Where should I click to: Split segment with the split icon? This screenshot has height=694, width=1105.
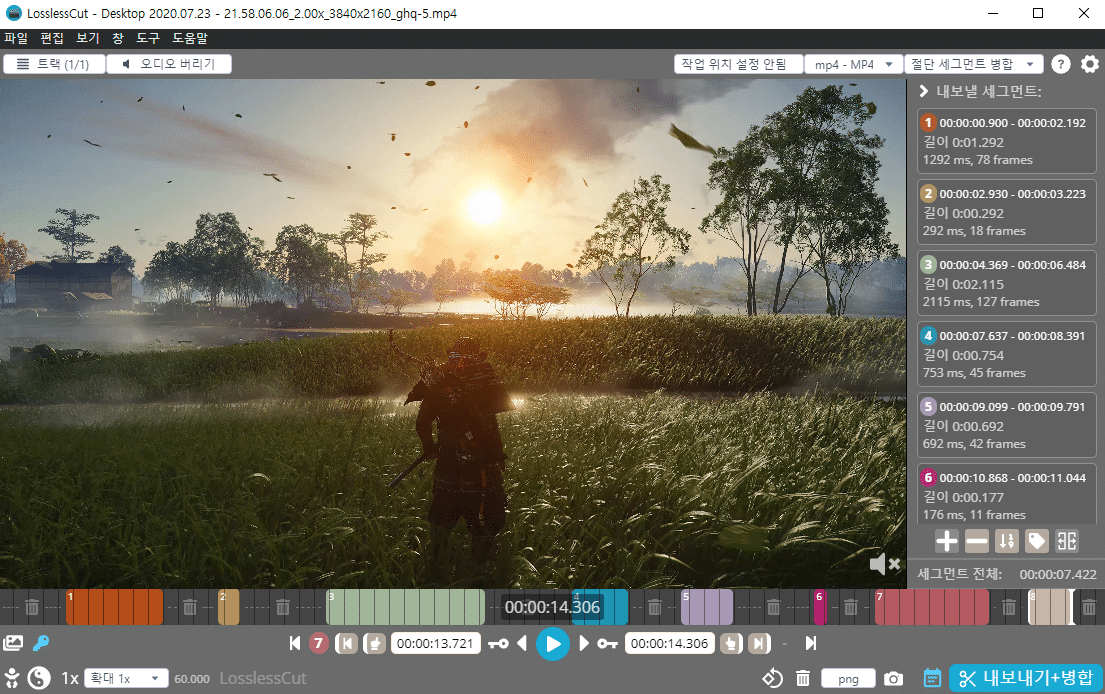pos(1067,541)
